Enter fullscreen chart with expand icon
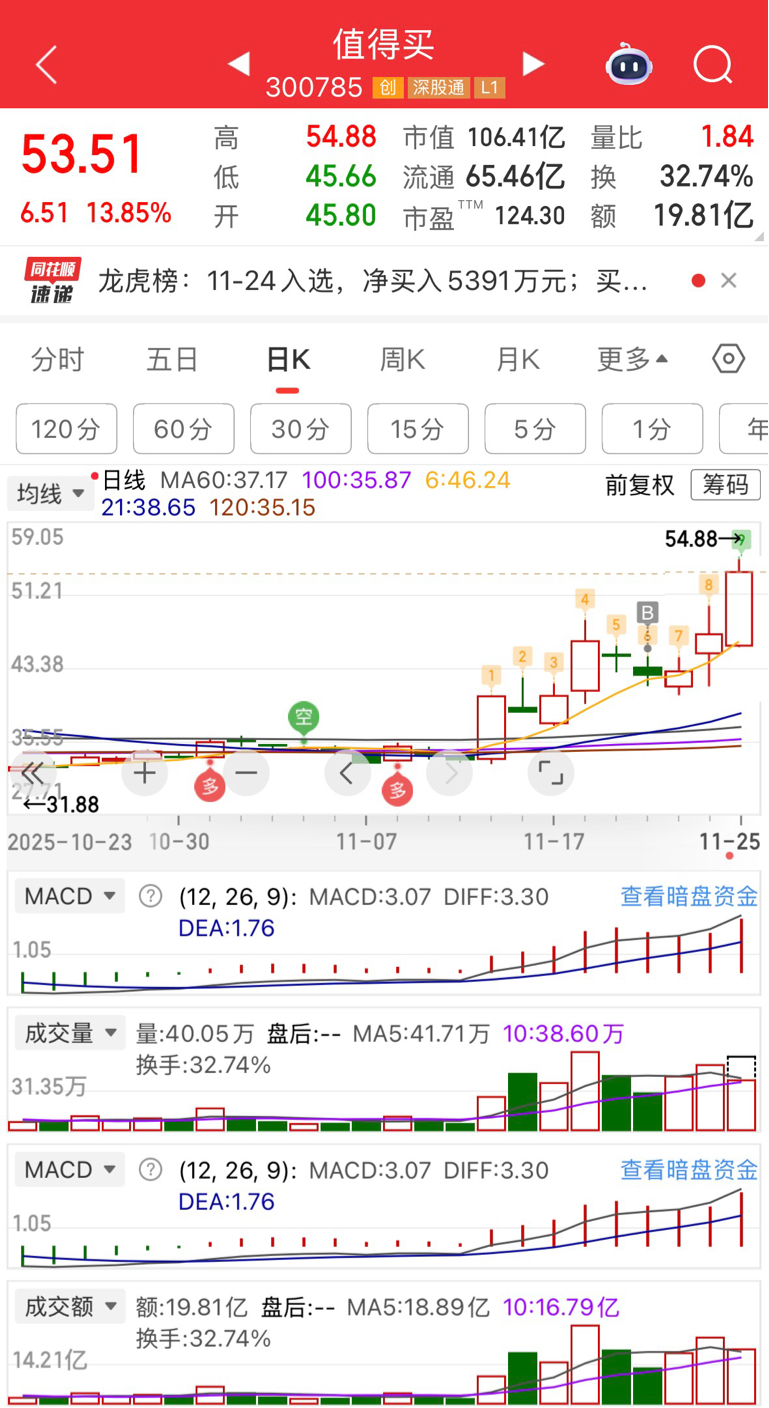The height and width of the screenshot is (1408, 769). pyautogui.click(x=551, y=772)
